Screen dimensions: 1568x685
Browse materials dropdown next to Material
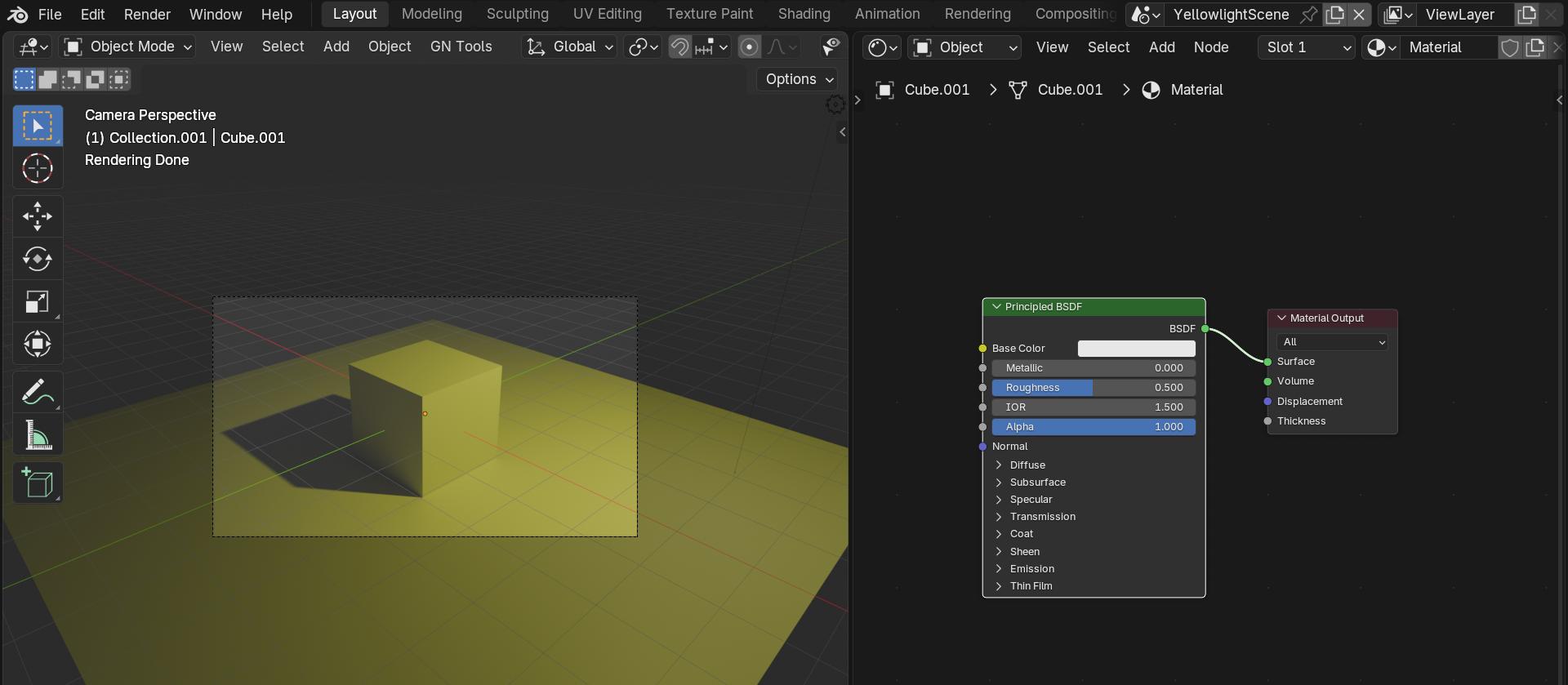click(x=1381, y=47)
